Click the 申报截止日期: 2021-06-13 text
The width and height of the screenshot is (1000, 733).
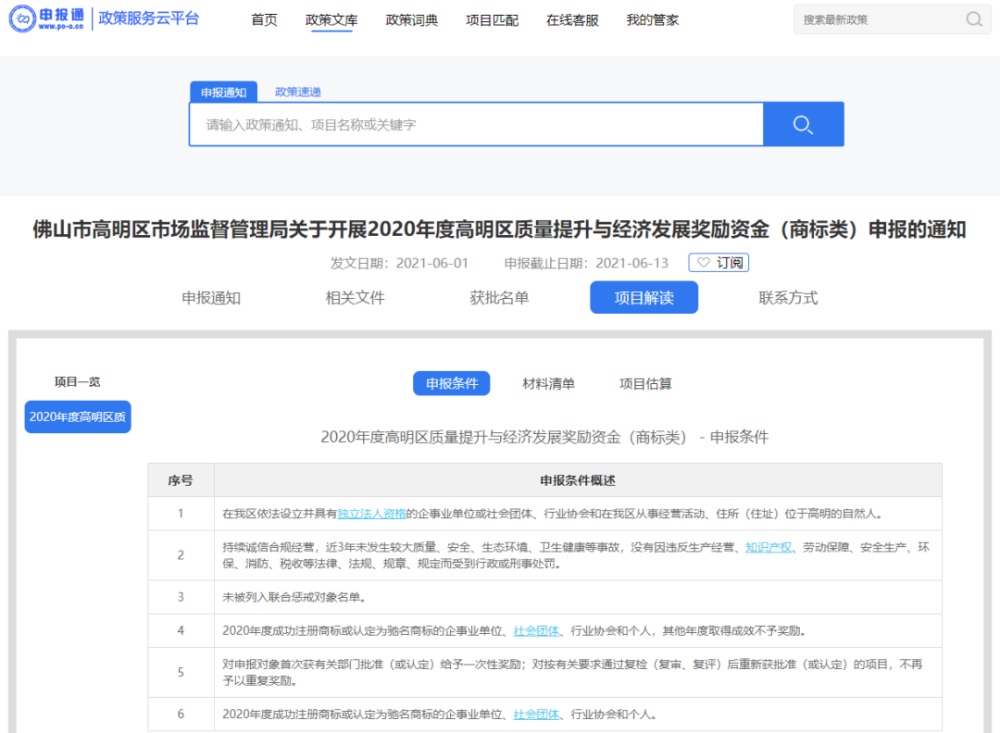pyautogui.click(x=586, y=263)
